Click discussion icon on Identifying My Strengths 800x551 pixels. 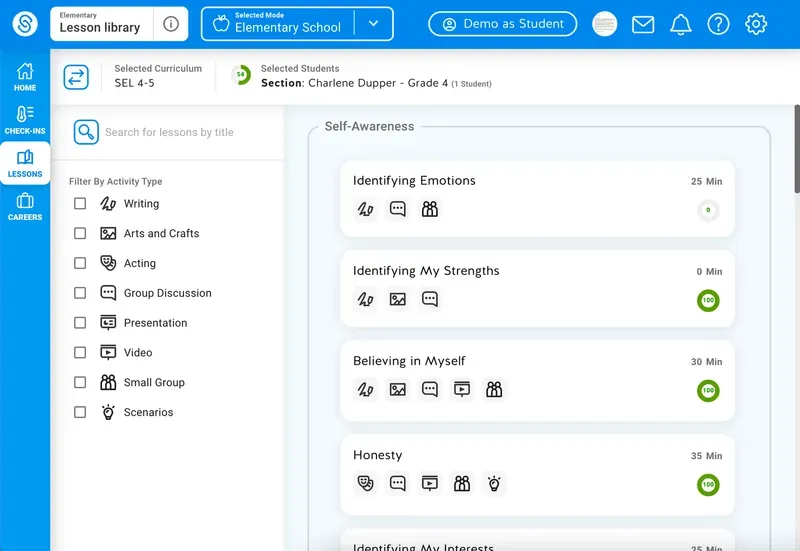(430, 299)
